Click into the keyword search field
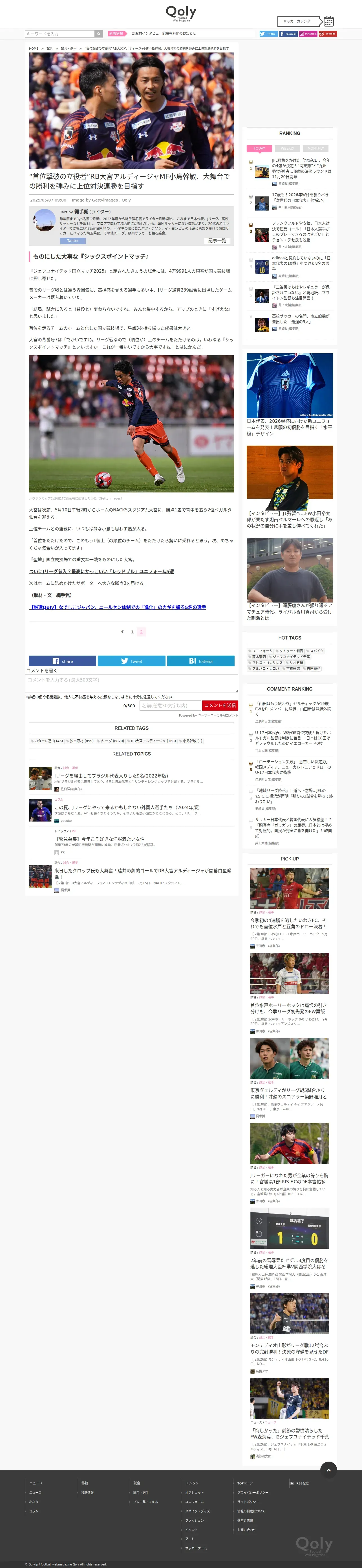This screenshot has width=362, height=1568. [59, 34]
